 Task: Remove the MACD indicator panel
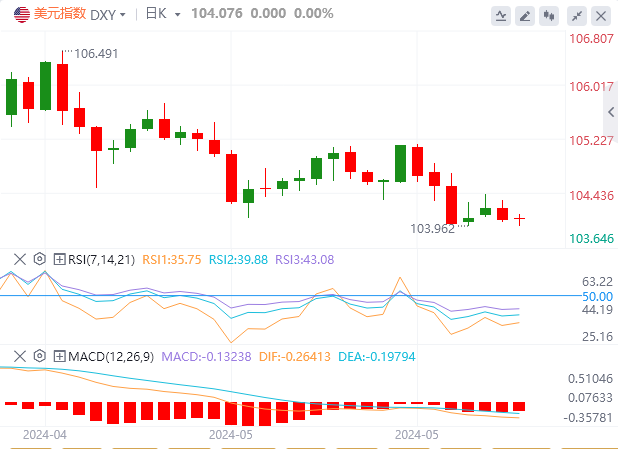[20, 356]
